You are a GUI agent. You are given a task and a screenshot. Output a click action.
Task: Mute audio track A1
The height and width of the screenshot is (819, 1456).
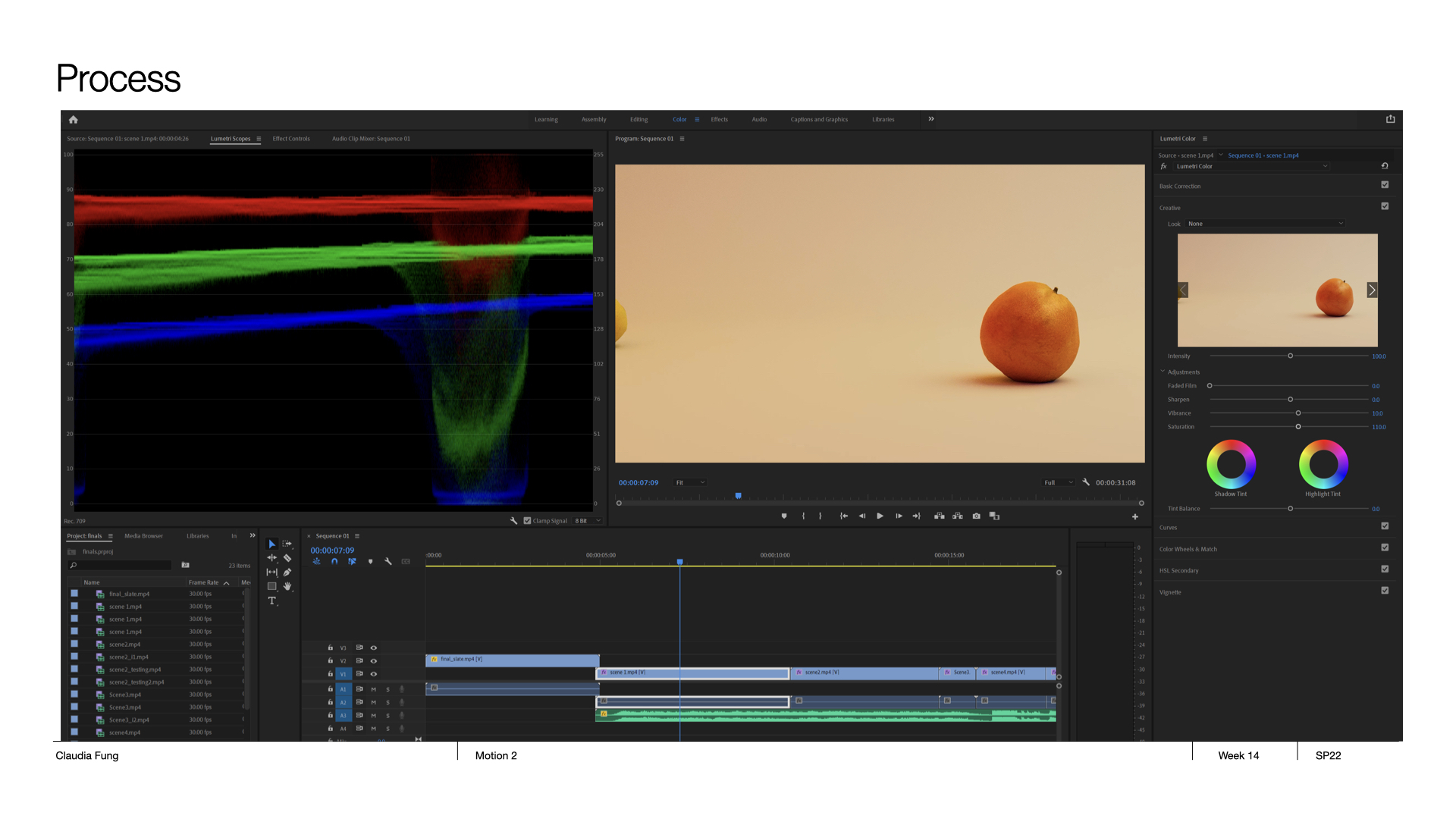point(373,689)
